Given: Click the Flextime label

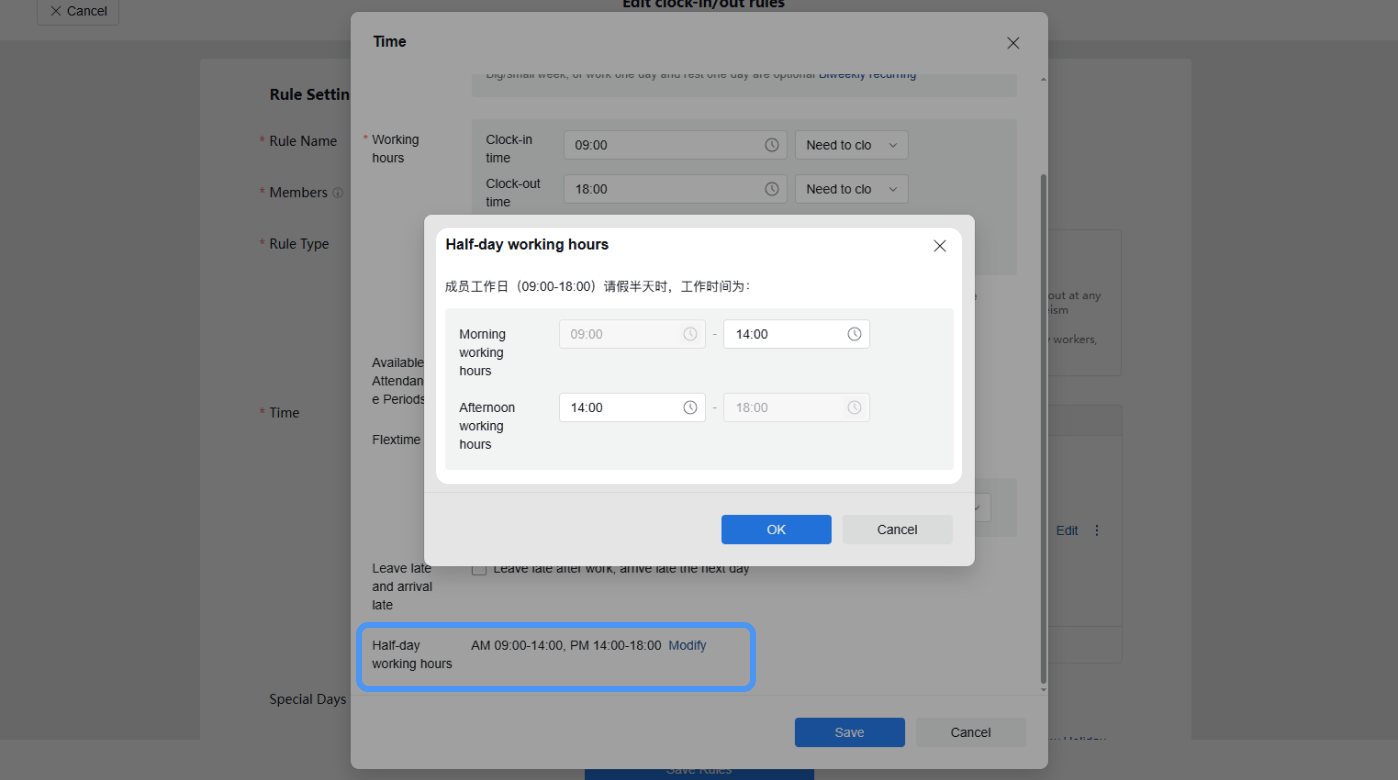Looking at the screenshot, I should pos(396,440).
